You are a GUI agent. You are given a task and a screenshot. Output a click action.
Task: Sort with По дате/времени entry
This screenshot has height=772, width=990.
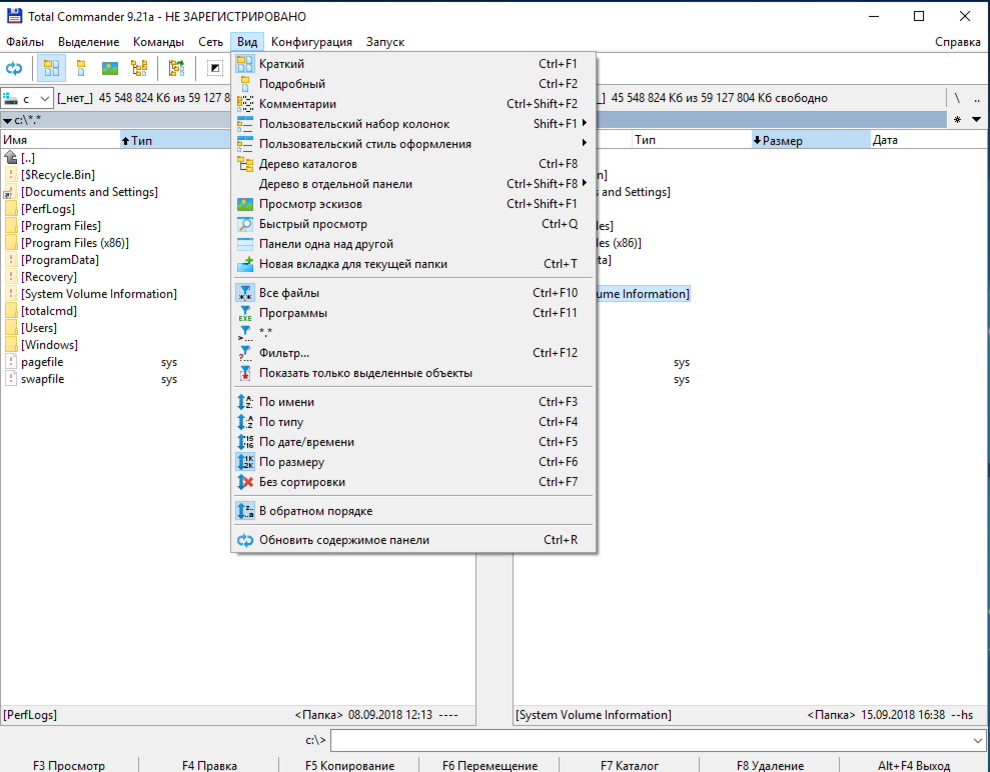(x=414, y=442)
